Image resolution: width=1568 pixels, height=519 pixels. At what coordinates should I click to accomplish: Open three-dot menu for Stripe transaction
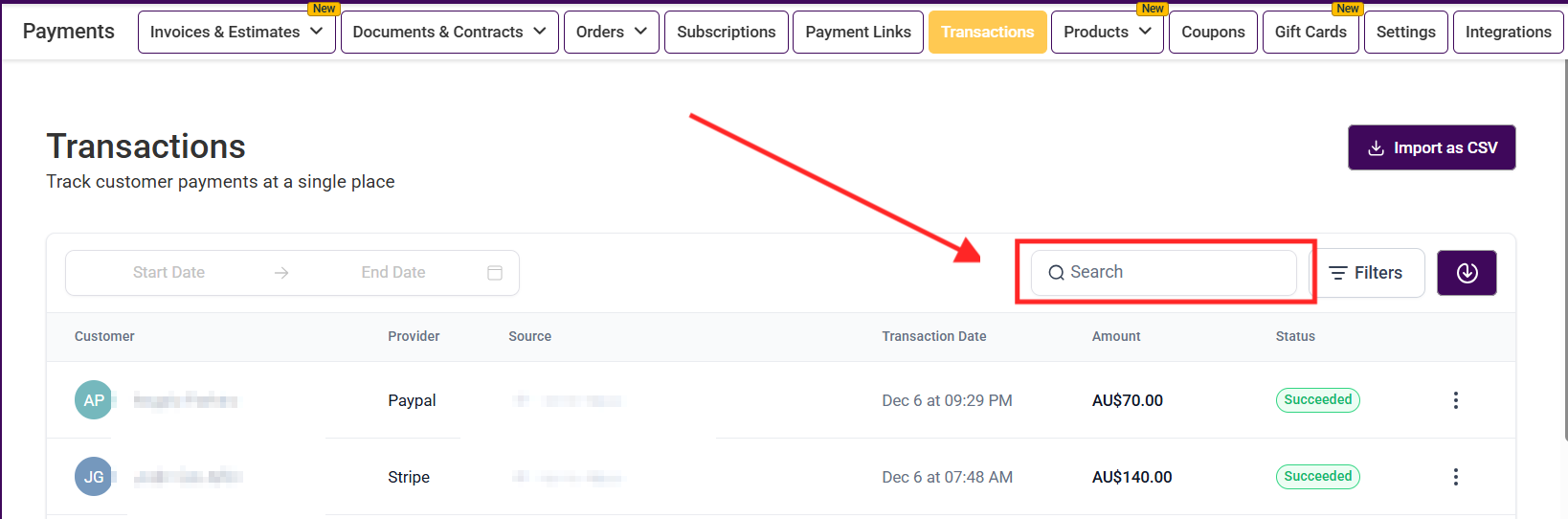(1455, 477)
